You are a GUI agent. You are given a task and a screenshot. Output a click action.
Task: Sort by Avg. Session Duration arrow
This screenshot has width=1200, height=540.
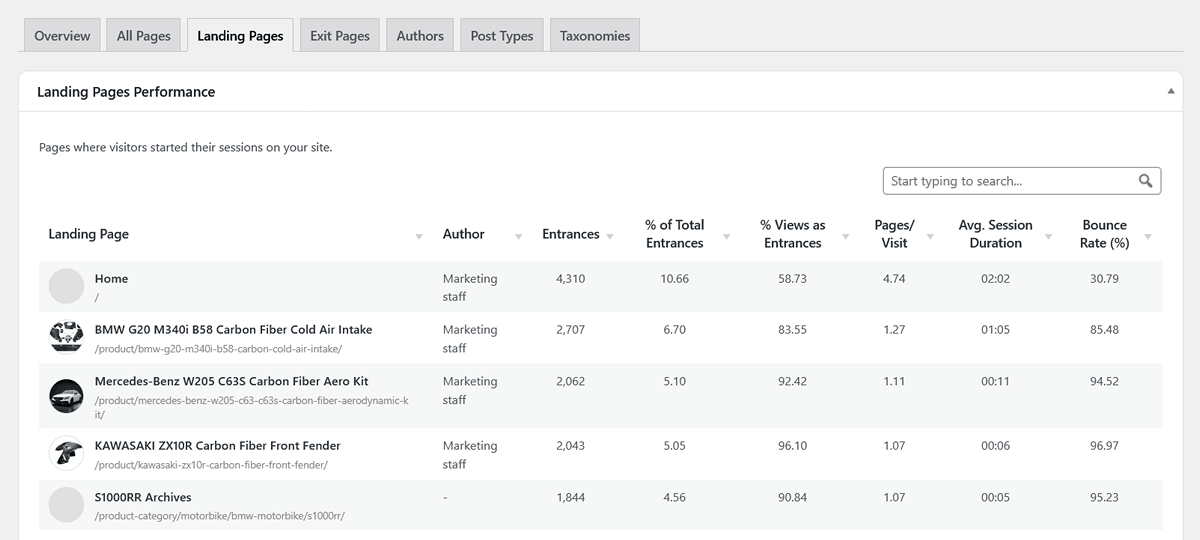1049,237
